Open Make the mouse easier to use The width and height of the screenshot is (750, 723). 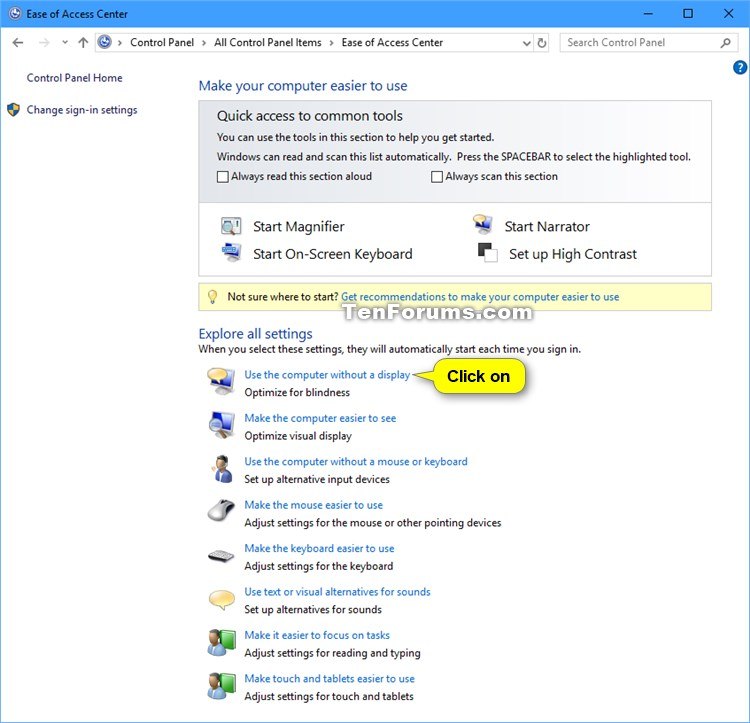click(x=314, y=505)
